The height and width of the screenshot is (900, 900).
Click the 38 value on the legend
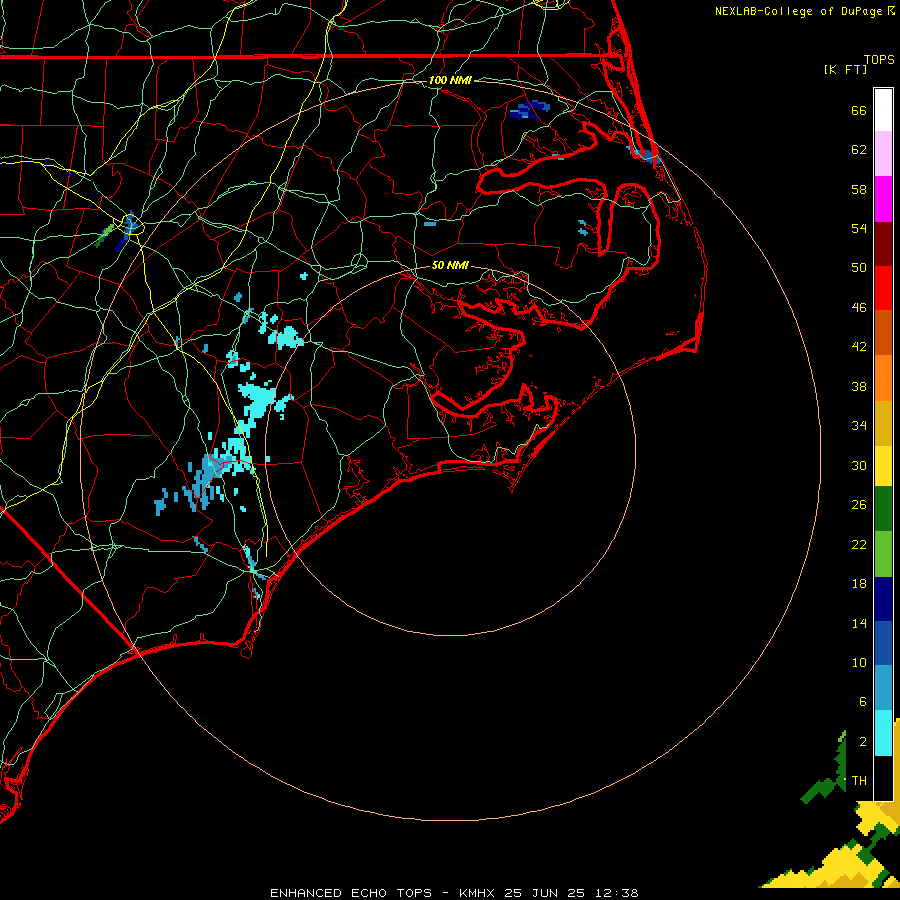(859, 387)
